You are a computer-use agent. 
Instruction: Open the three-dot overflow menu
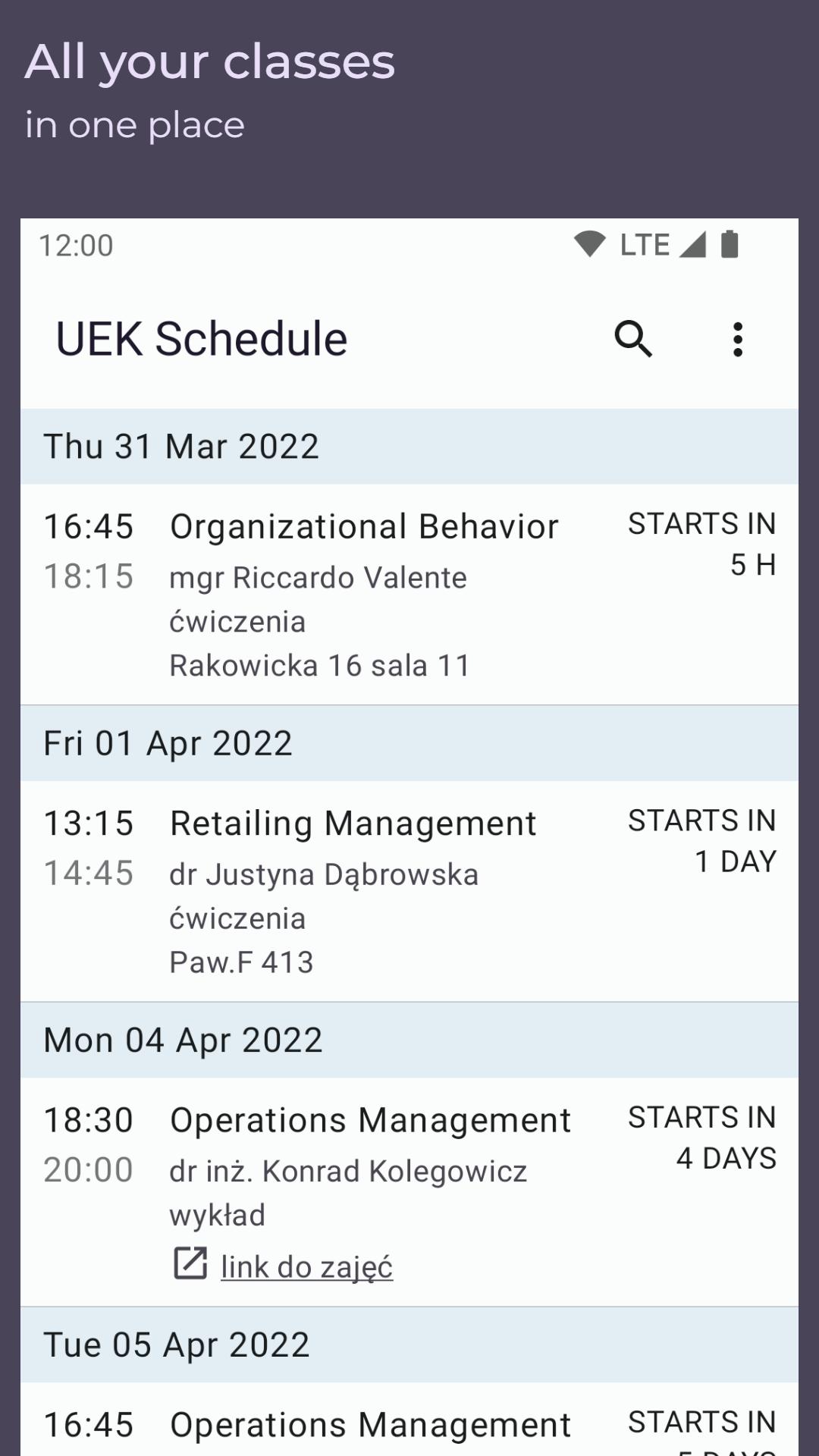[x=737, y=339]
